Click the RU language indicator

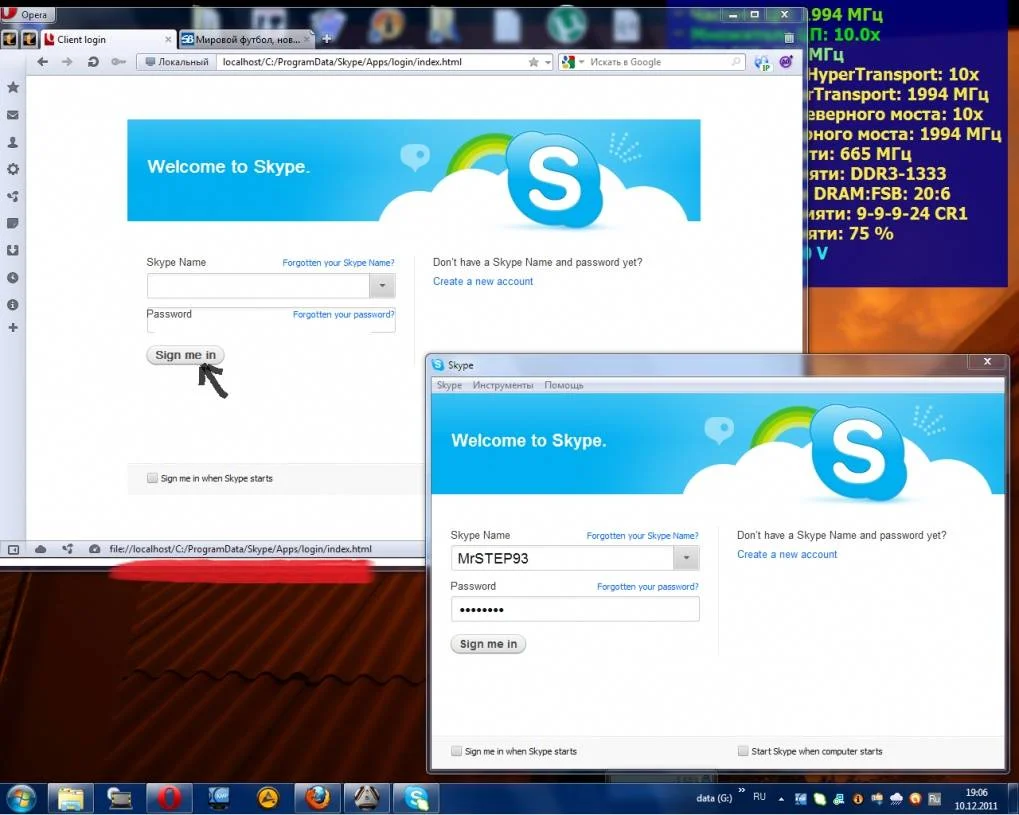click(x=759, y=797)
